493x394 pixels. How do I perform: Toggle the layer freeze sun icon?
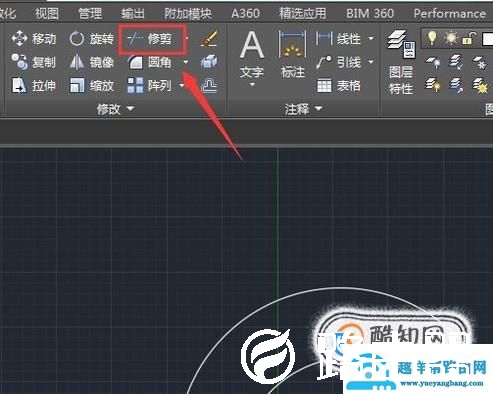[x=451, y=38]
